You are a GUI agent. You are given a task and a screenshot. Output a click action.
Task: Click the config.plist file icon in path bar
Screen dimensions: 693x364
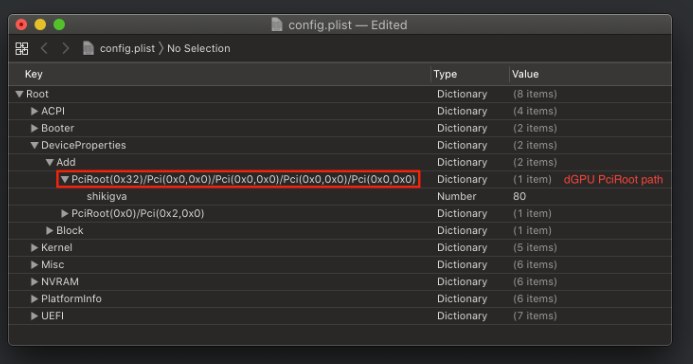coord(88,48)
